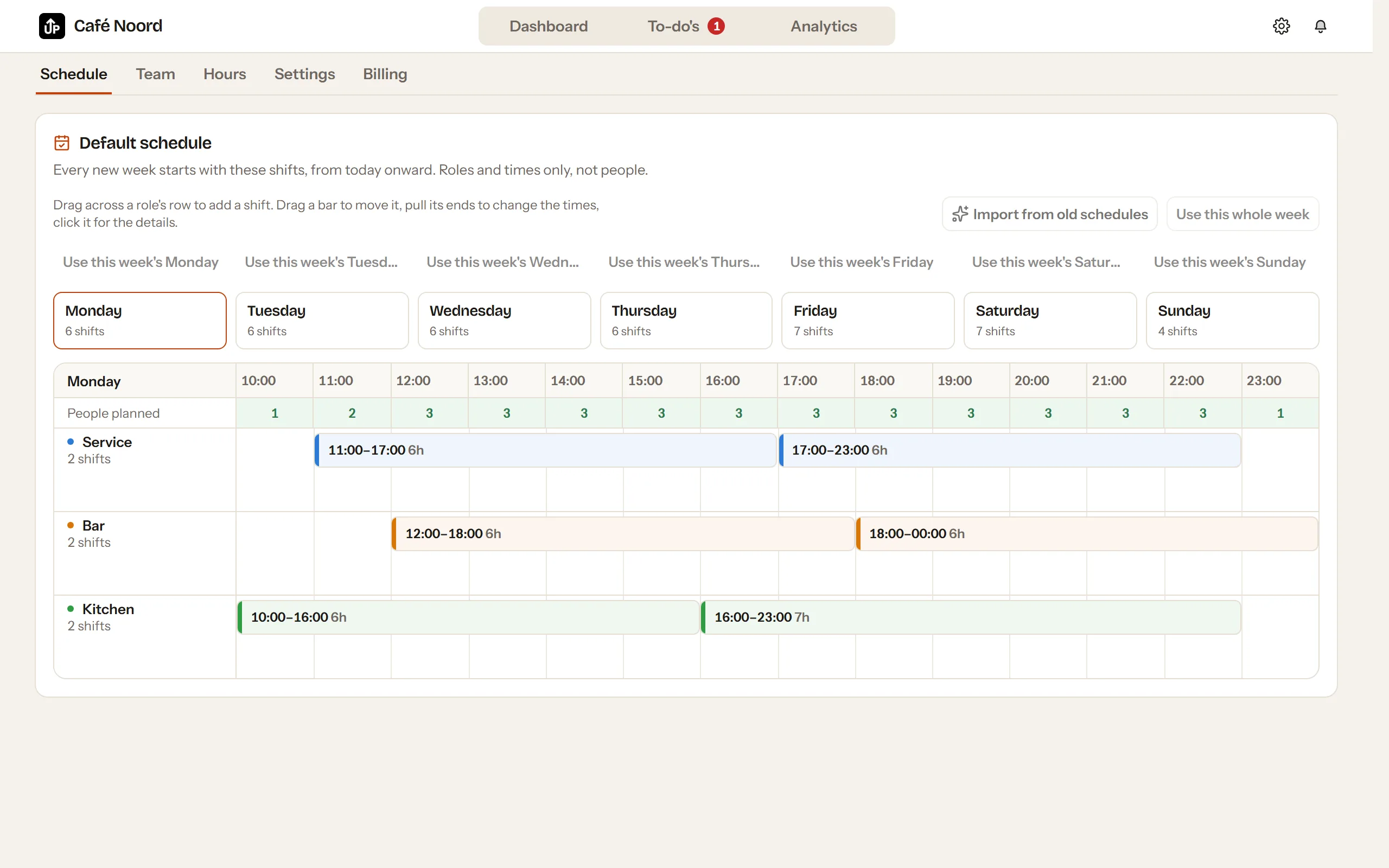Select the Wednesday day card
The height and width of the screenshot is (868, 1389).
click(x=504, y=320)
